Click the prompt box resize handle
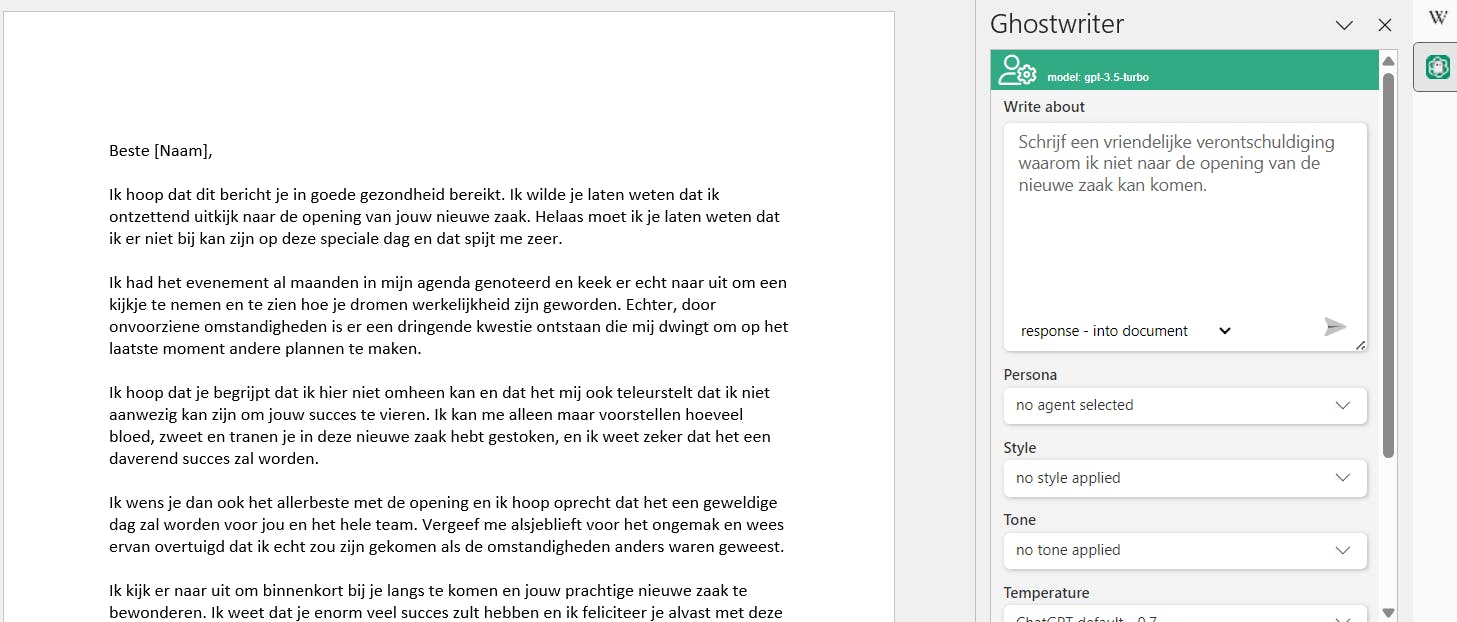 [1360, 345]
